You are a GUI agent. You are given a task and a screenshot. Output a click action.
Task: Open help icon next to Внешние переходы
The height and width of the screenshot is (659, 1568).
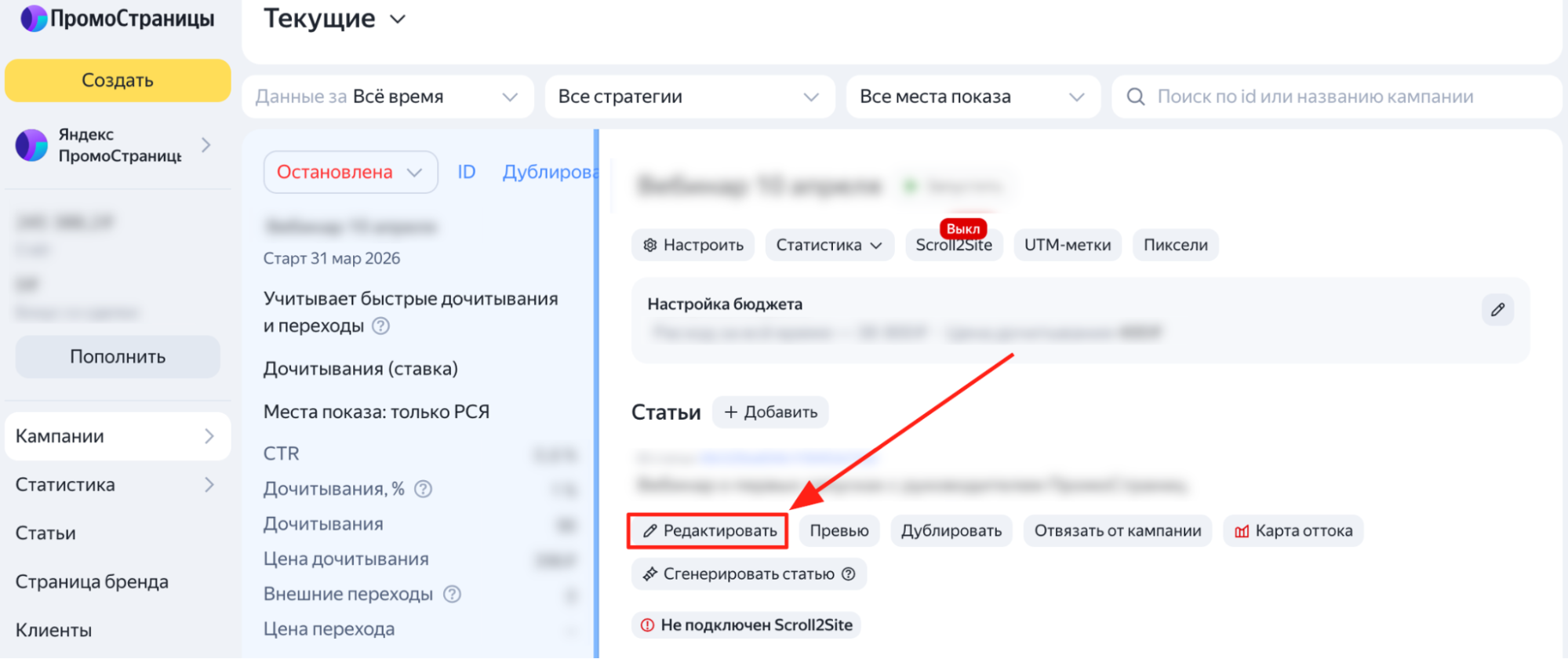452,594
